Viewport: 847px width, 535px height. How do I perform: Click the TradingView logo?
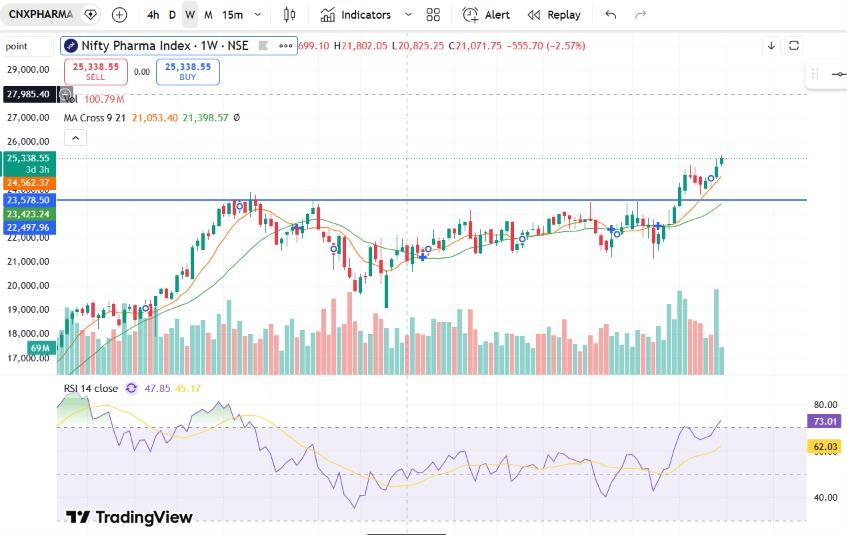click(129, 517)
